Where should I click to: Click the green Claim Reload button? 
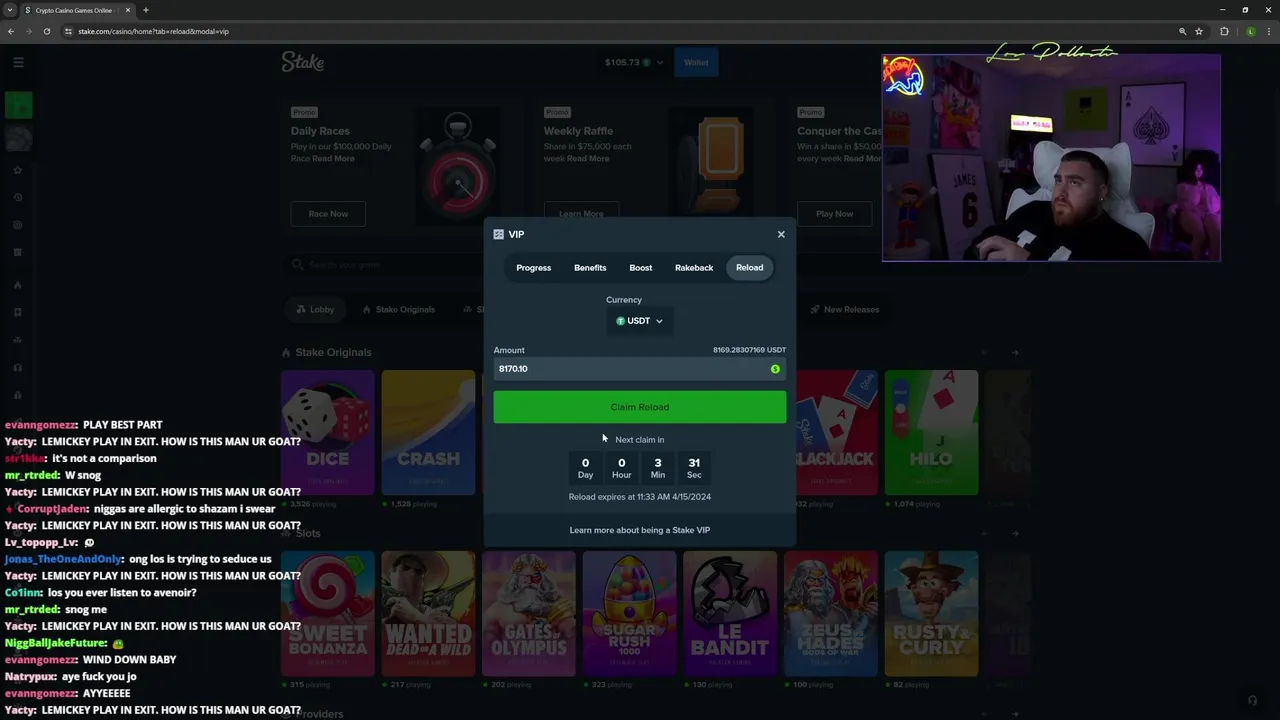pos(639,407)
